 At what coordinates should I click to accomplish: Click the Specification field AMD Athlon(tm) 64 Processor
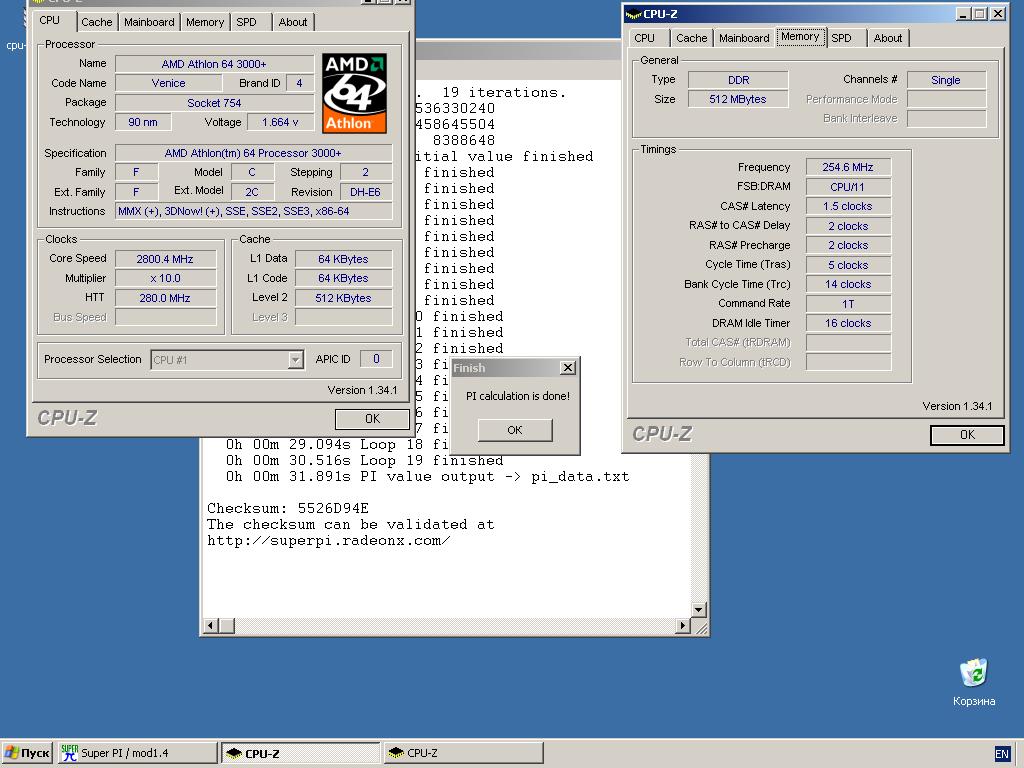pyautogui.click(x=253, y=153)
